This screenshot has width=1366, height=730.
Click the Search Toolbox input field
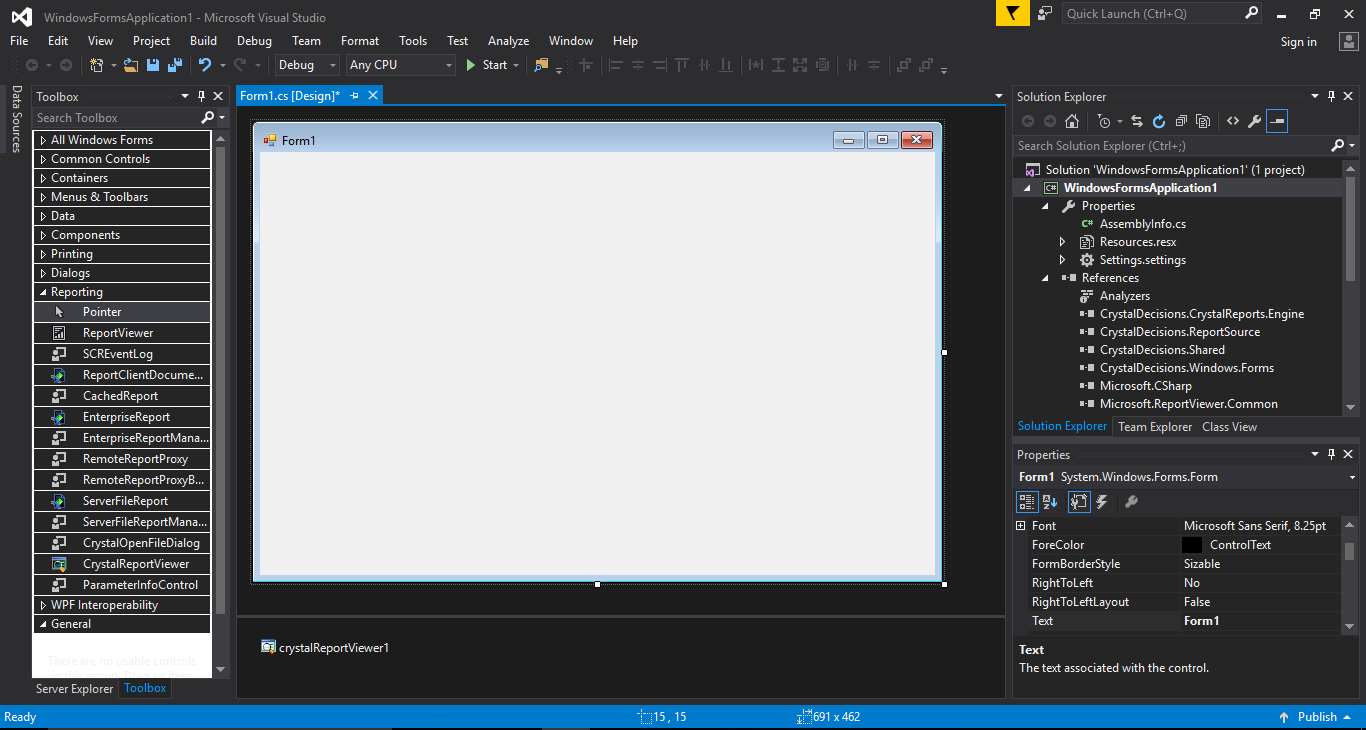point(117,118)
